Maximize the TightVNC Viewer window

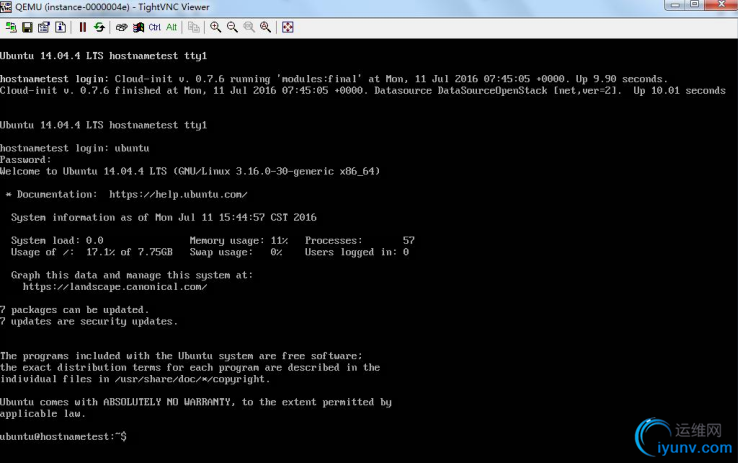[695, 5]
